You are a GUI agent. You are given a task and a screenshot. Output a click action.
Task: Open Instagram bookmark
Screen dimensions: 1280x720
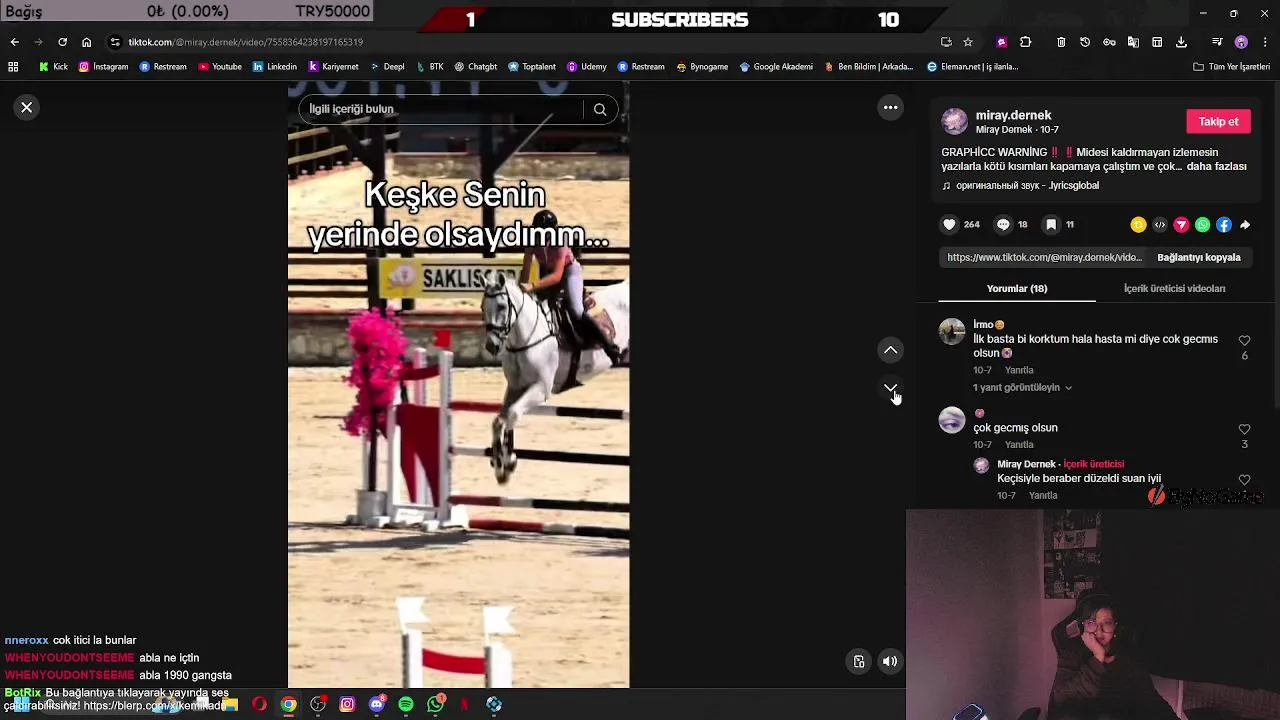[103, 67]
